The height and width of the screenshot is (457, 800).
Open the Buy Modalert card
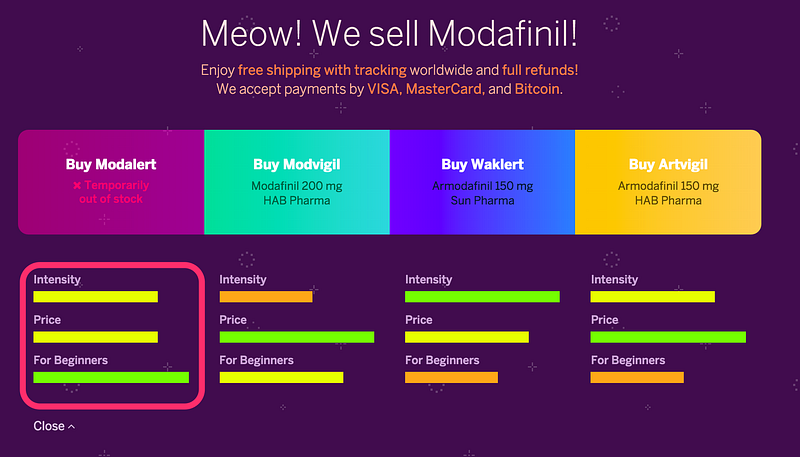click(111, 182)
